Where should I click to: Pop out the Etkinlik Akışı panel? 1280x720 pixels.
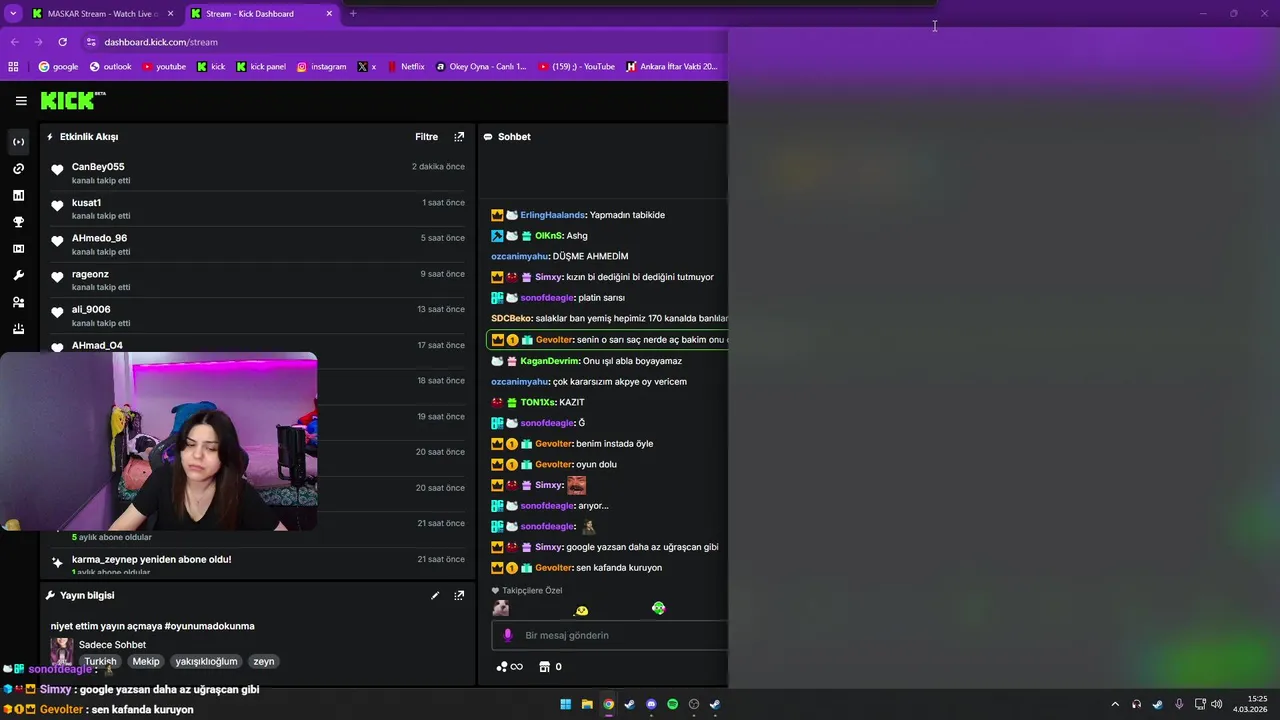pos(459,137)
